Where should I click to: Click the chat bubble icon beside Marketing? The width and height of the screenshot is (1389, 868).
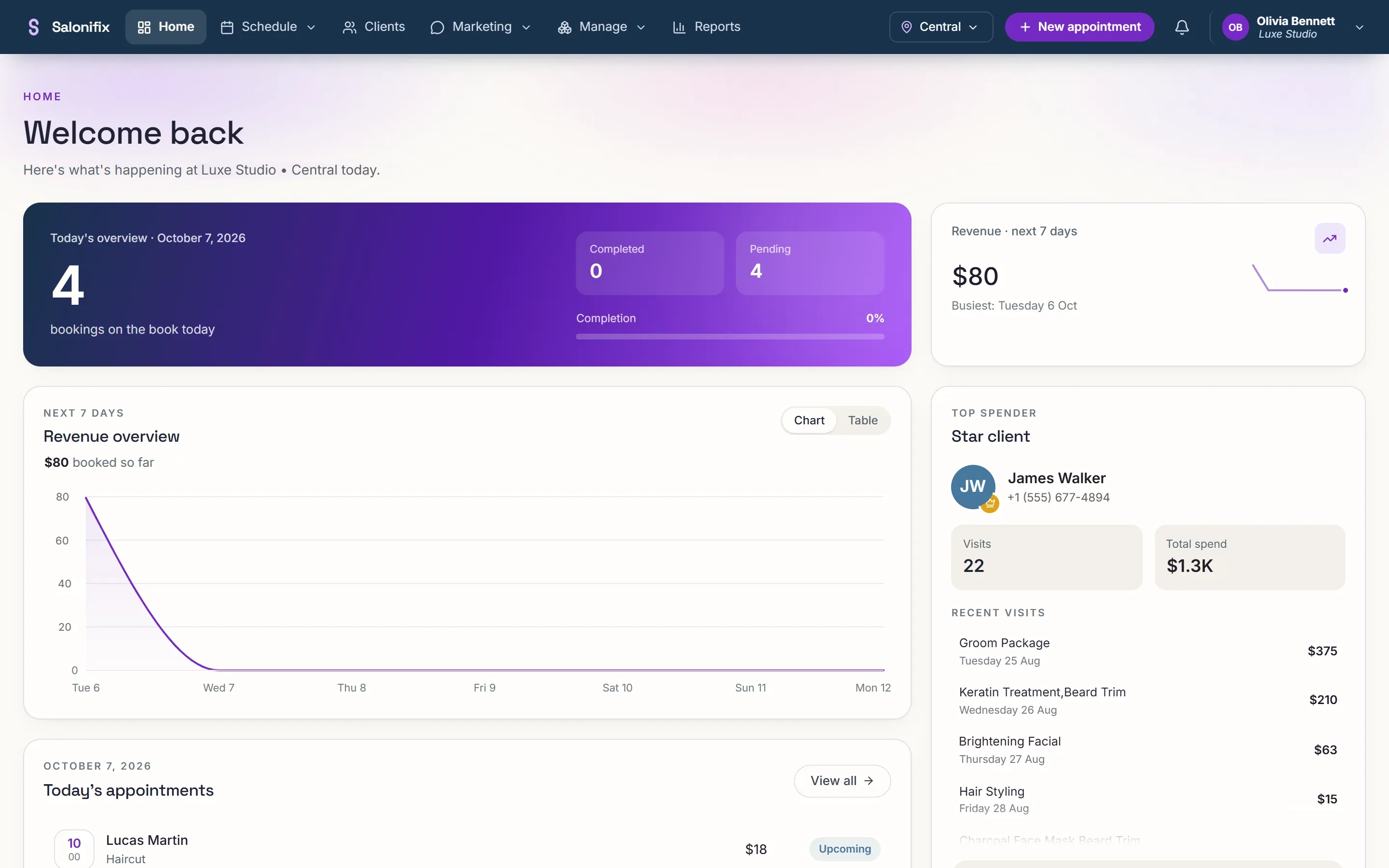(x=437, y=27)
